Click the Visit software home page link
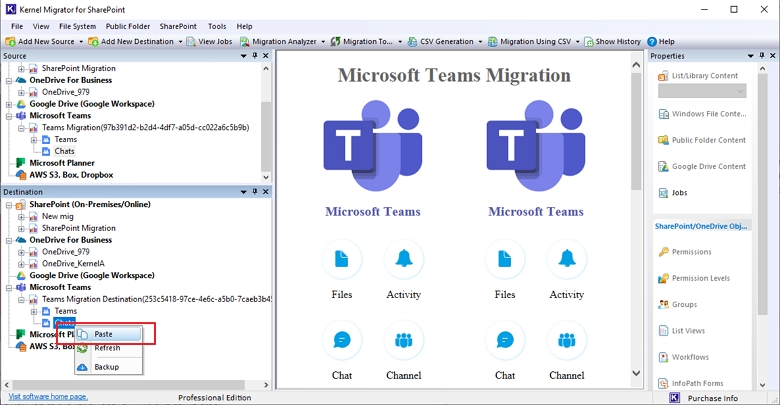Image resolution: width=780 pixels, height=405 pixels. 48,397
